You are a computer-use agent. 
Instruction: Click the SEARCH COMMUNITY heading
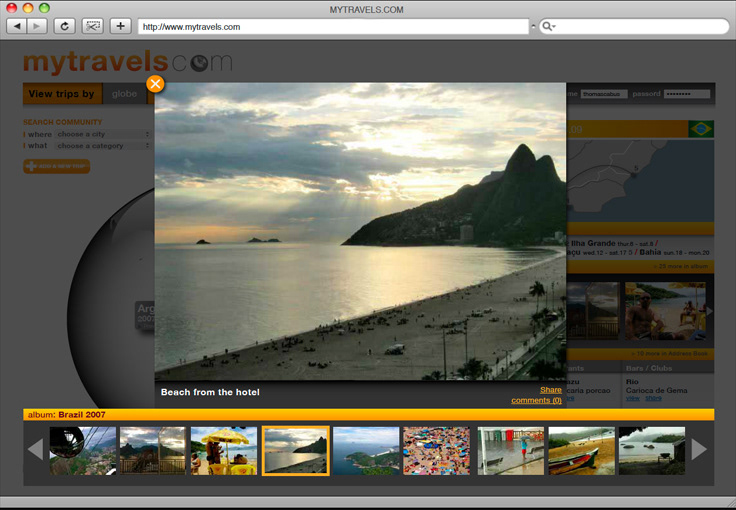62,122
